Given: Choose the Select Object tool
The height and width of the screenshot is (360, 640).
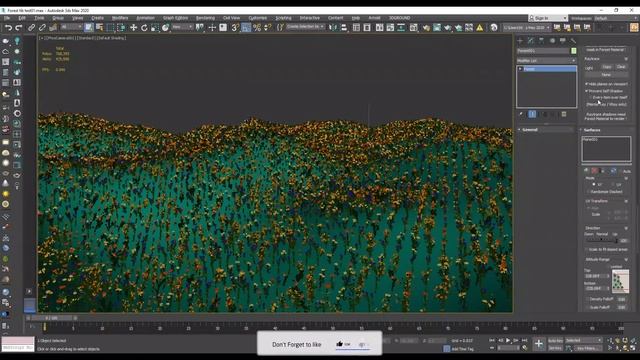Looking at the screenshot, I should point(89,28).
